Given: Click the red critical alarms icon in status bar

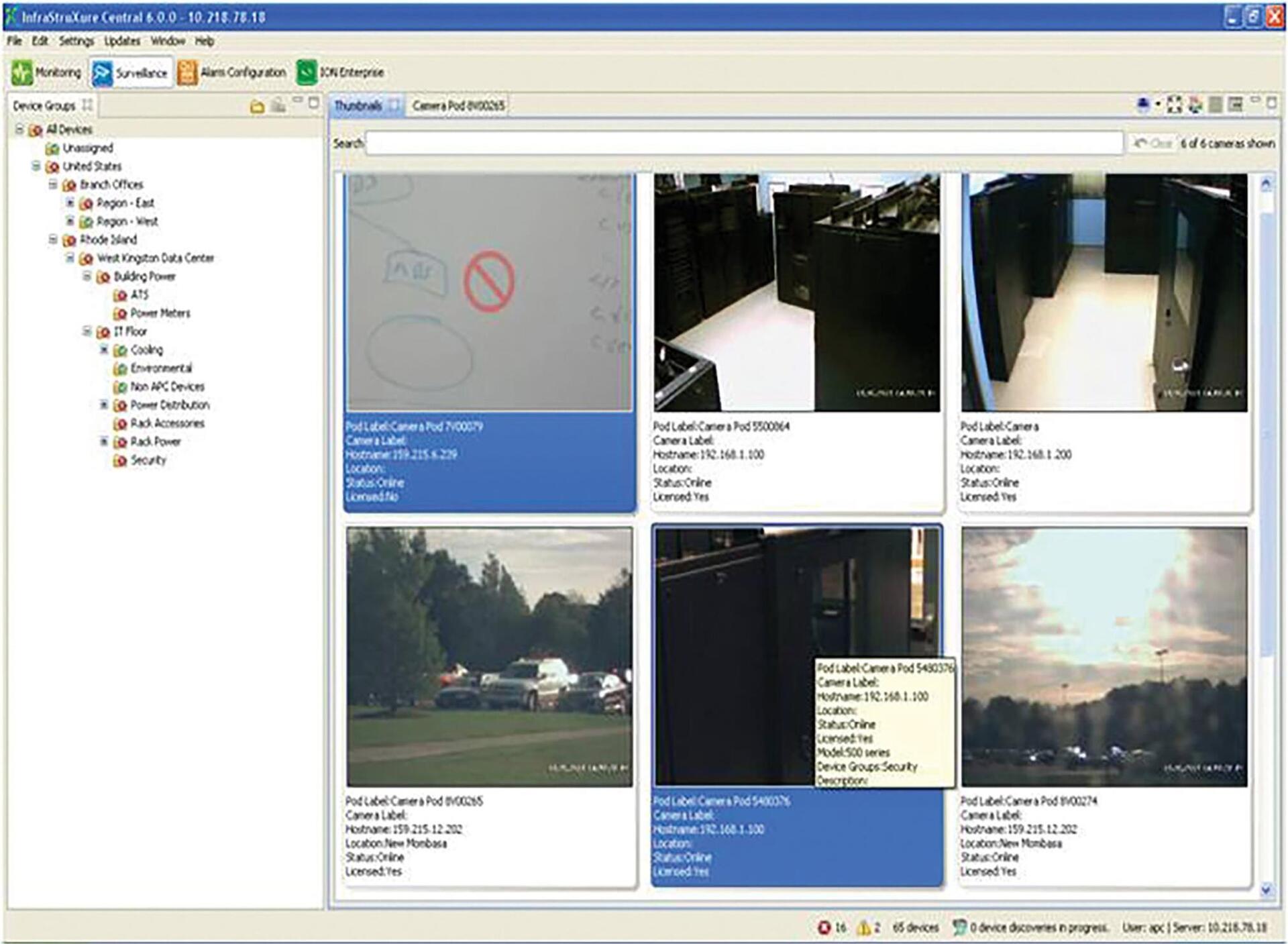Looking at the screenshot, I should point(824,927).
